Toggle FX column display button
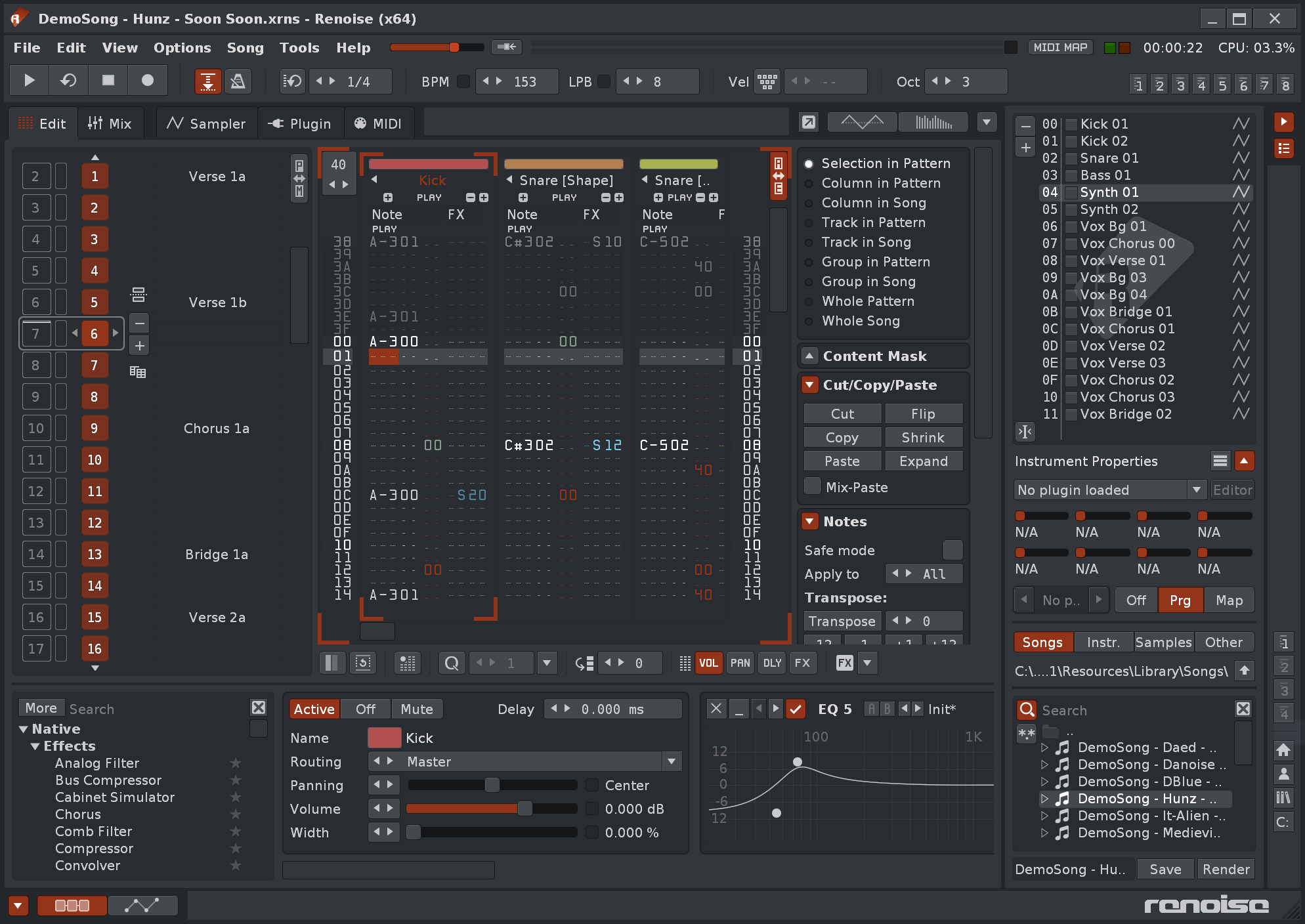 click(802, 663)
